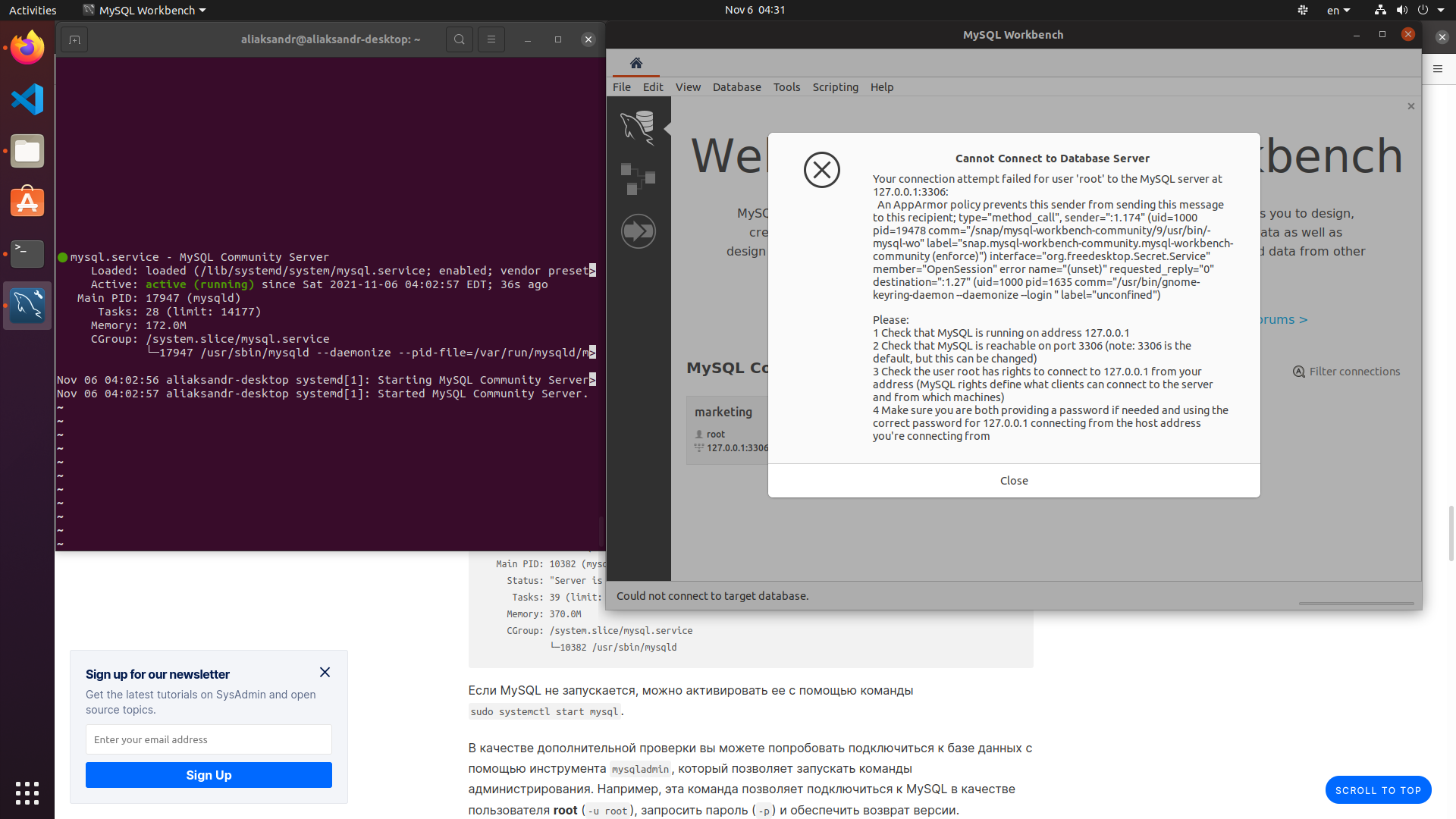Open the terminal hamburger menu
This screenshot has width=1456, height=819.
pos(491,39)
